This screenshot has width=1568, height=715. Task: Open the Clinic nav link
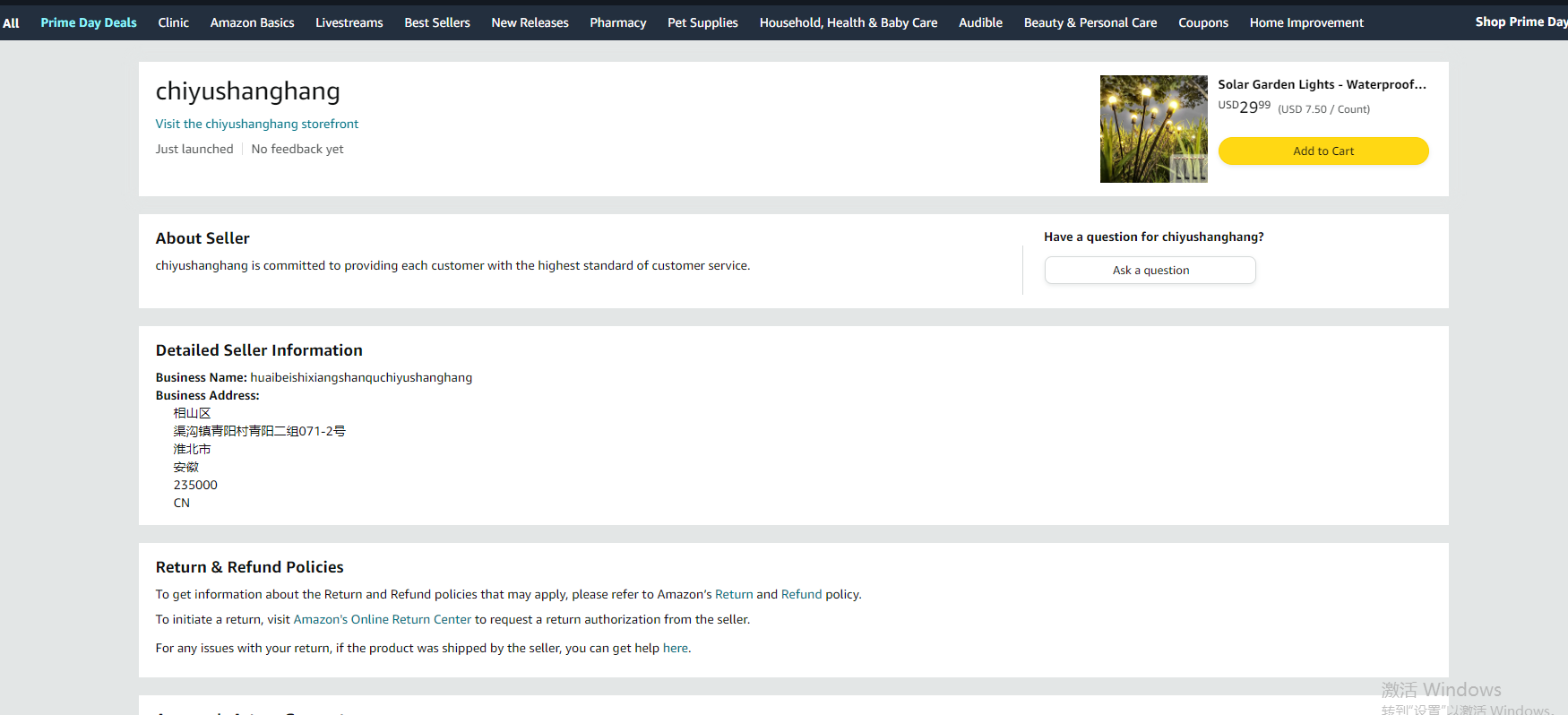tap(173, 22)
